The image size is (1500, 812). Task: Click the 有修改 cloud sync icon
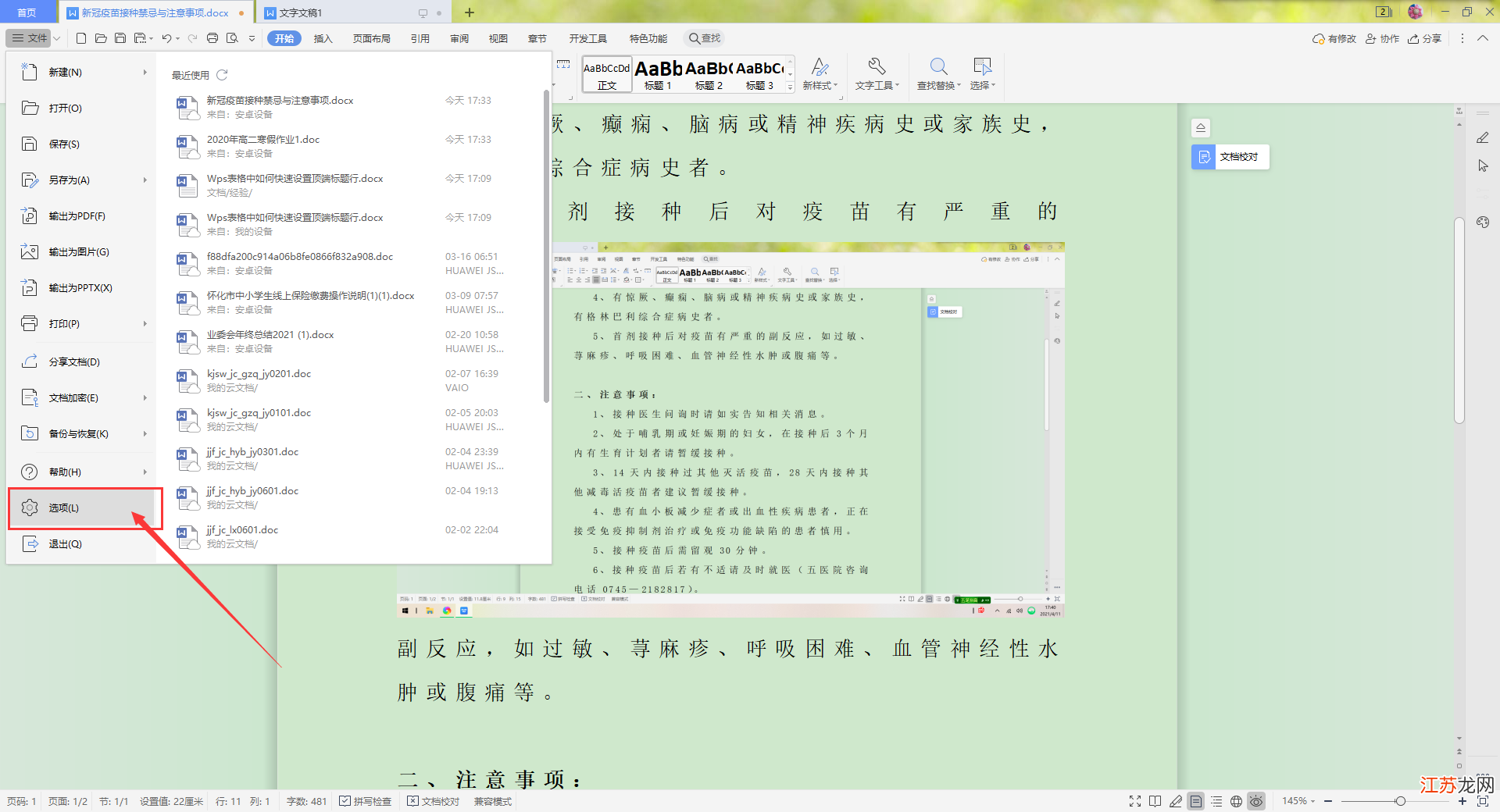tap(1334, 38)
